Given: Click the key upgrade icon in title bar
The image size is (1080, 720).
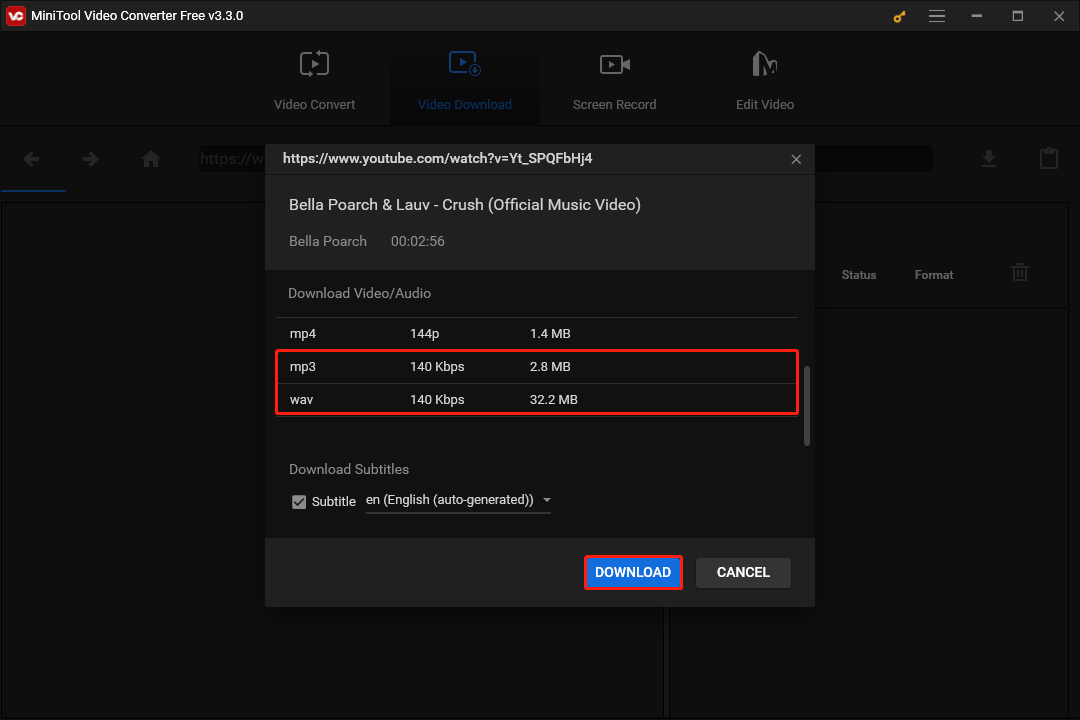Looking at the screenshot, I should (x=899, y=17).
